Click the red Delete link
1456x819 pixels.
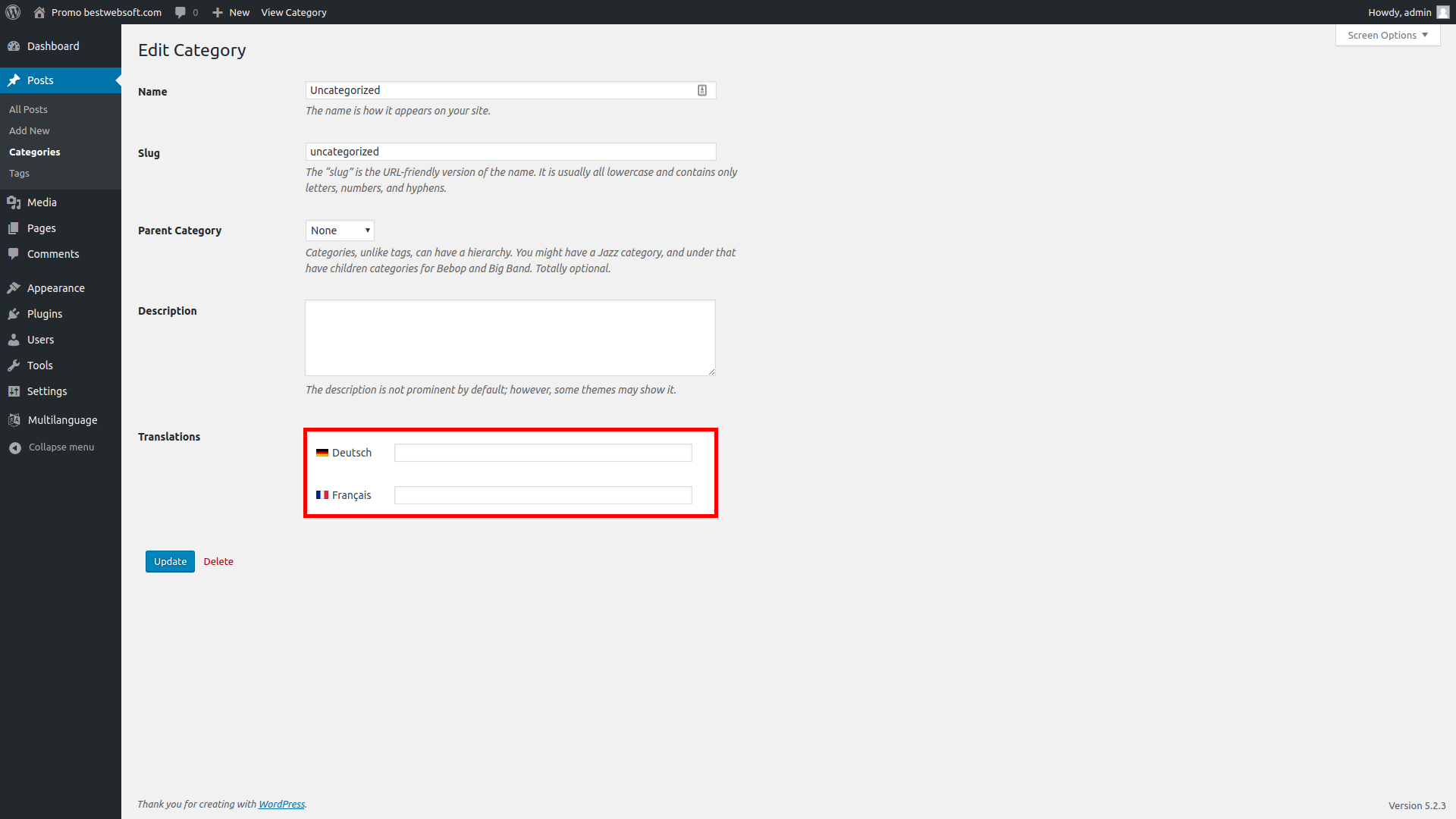click(218, 562)
